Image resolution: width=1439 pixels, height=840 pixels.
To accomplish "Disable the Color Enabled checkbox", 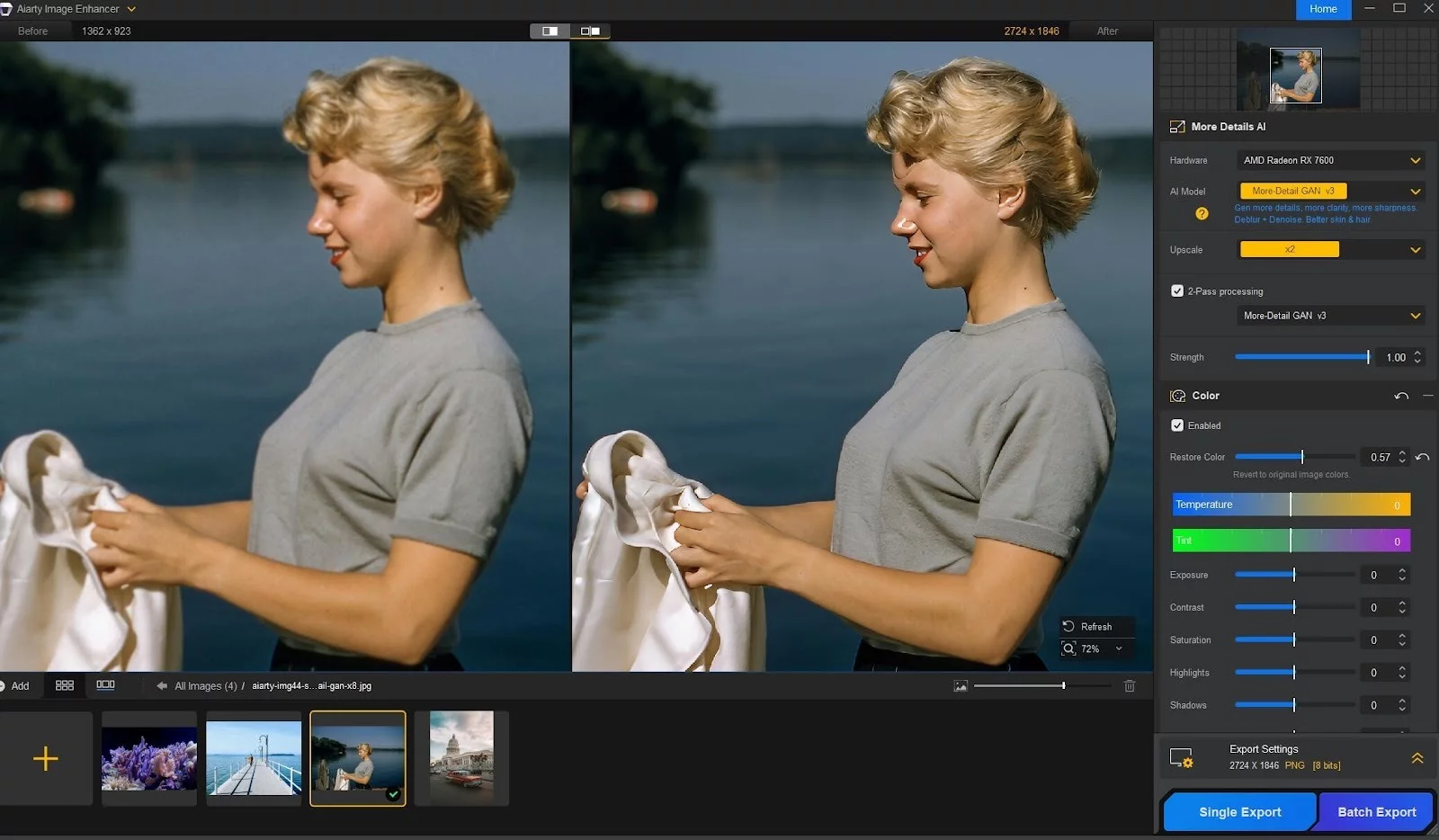I will click(1178, 425).
